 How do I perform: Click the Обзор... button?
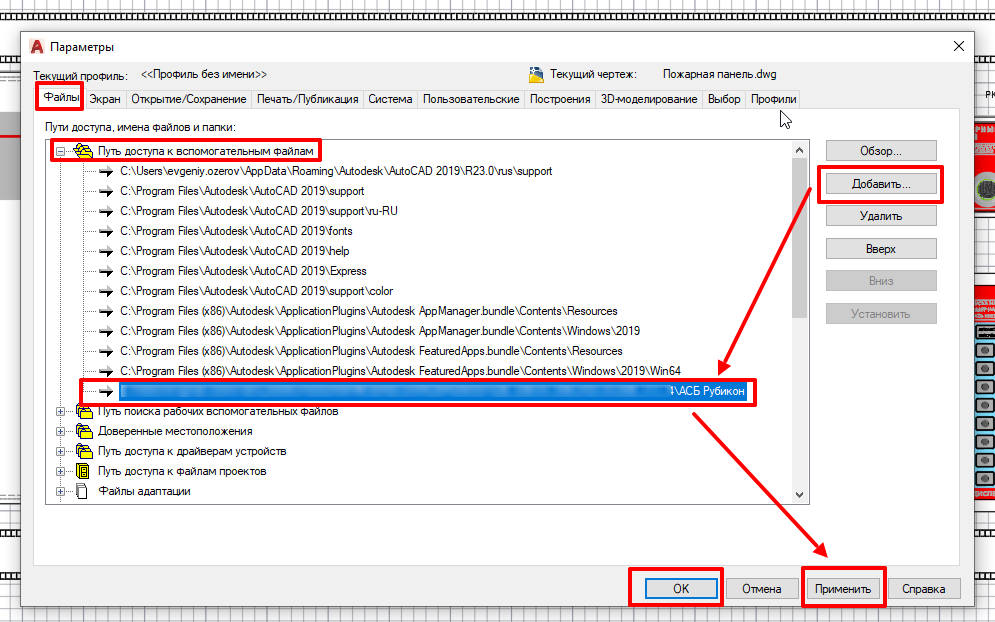(x=881, y=151)
